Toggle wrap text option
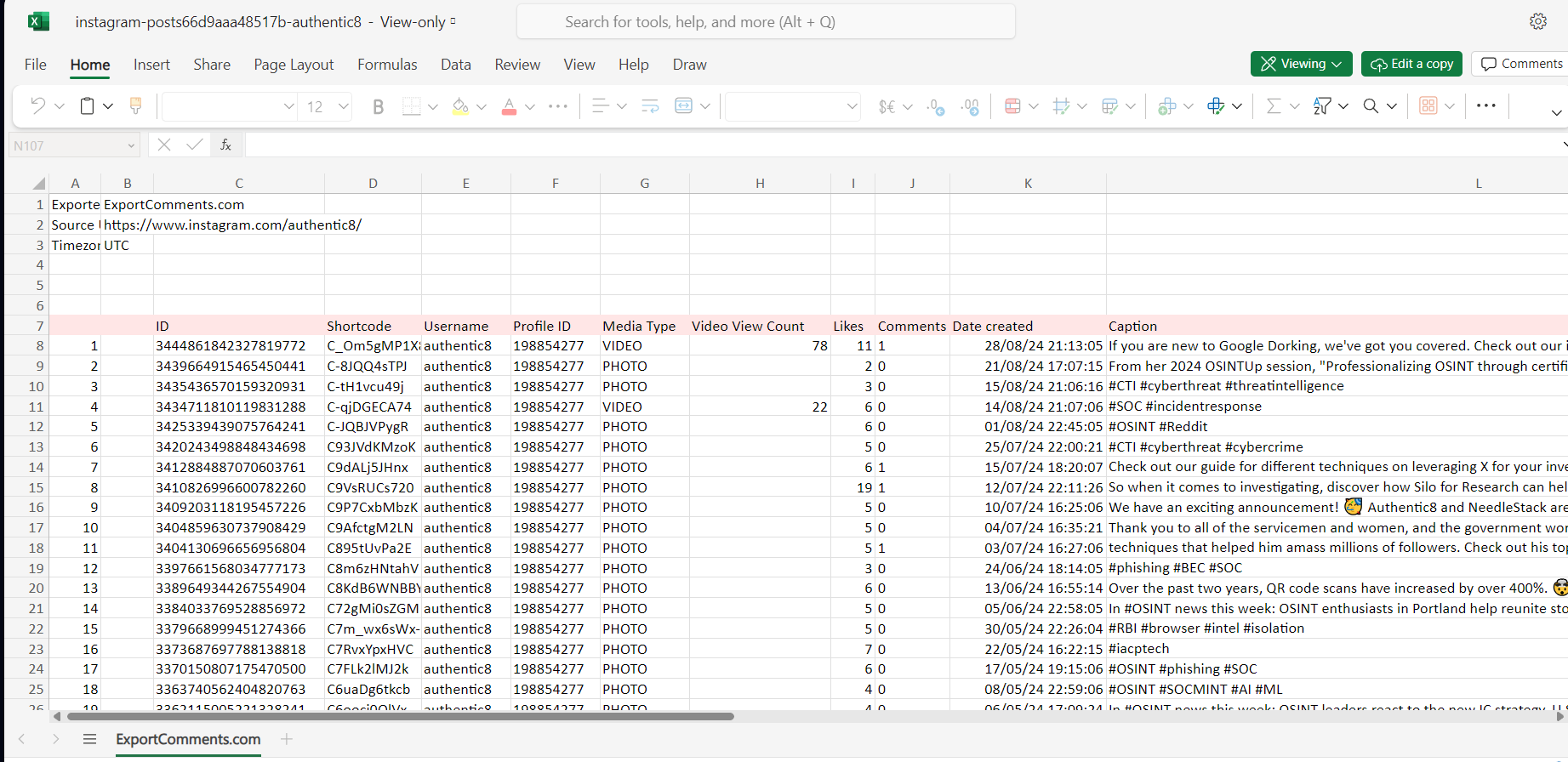This screenshot has height=762, width=1568. (x=650, y=105)
